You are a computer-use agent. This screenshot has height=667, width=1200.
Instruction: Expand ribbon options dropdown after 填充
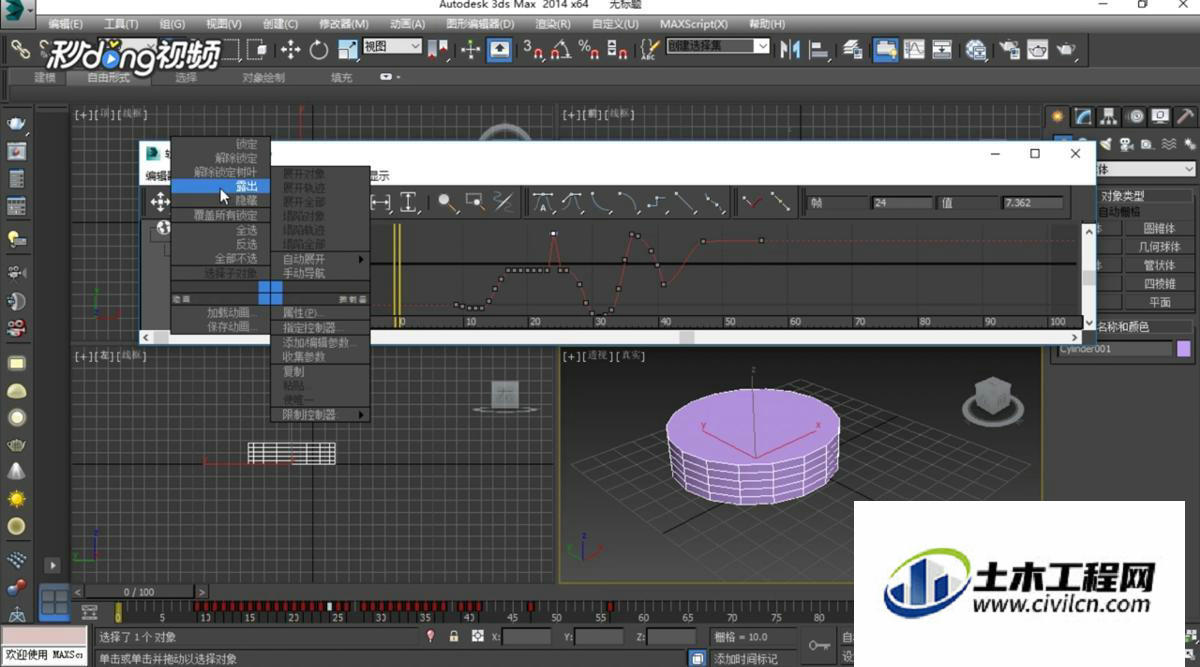[x=389, y=77]
